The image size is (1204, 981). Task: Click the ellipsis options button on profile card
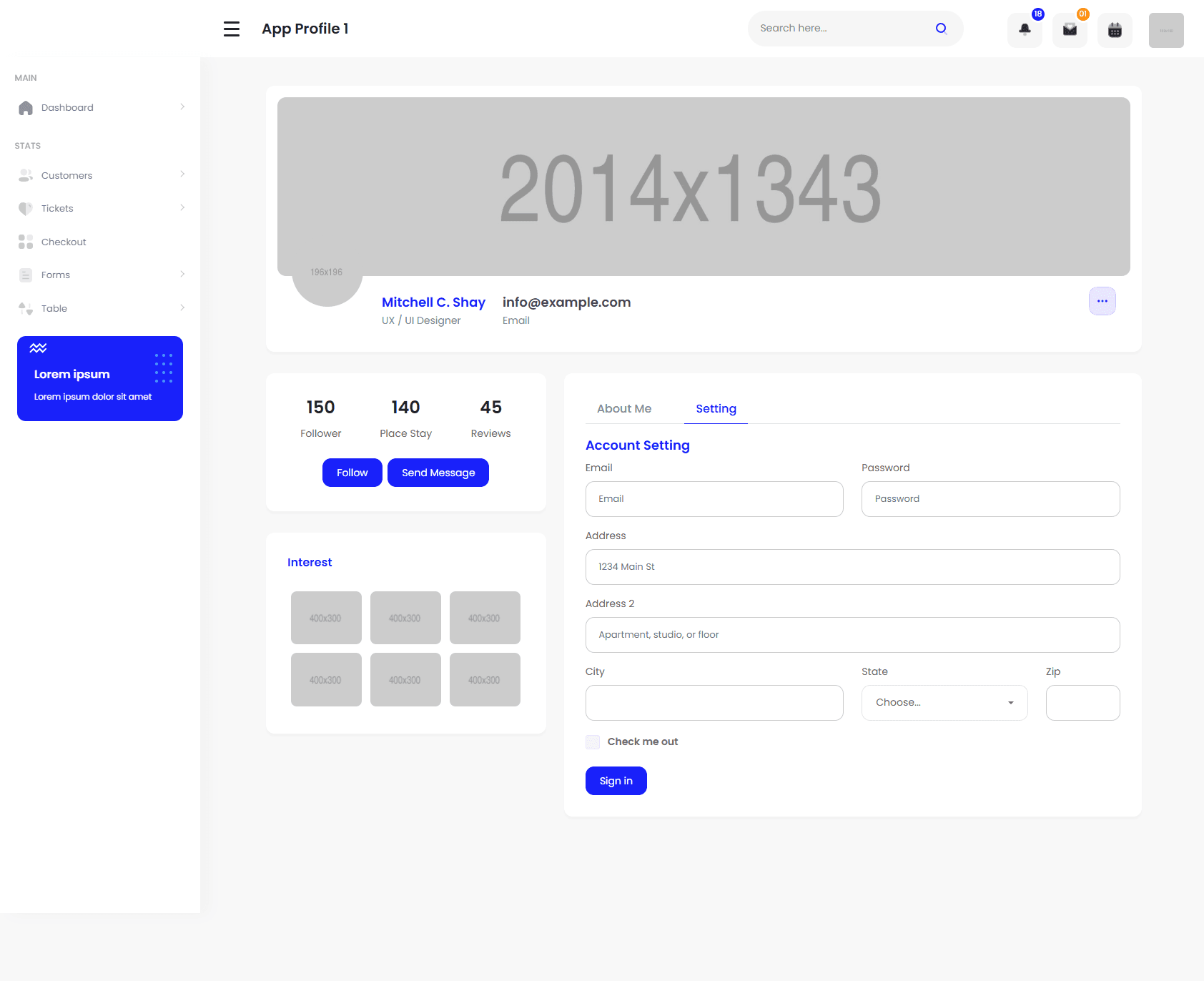point(1102,301)
